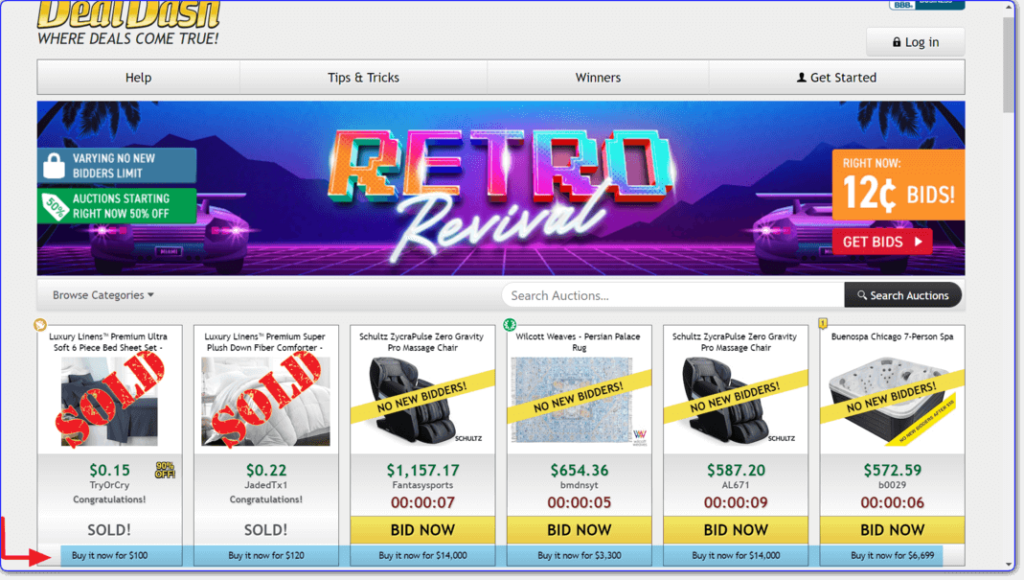The image size is (1024, 580).
Task: Go to the Winners page
Action: click(x=598, y=78)
